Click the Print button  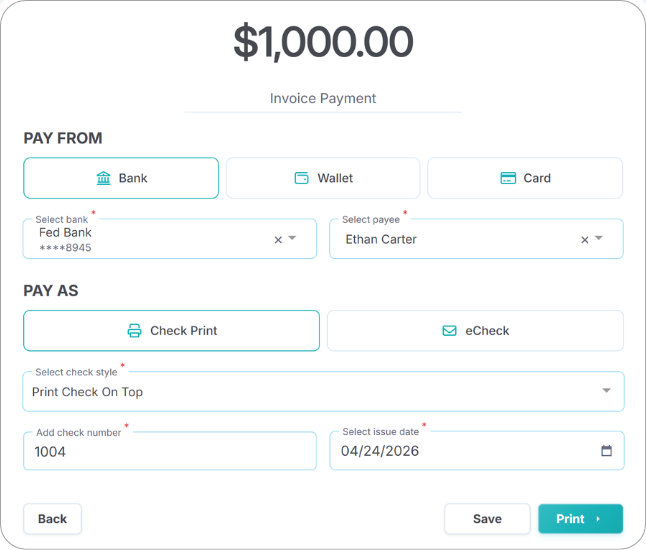580,519
